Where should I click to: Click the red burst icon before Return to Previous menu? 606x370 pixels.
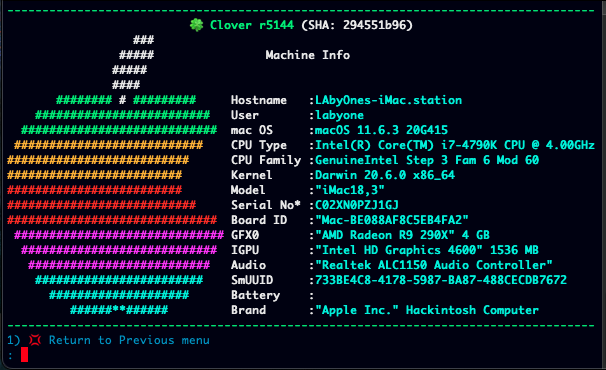tap(35, 340)
